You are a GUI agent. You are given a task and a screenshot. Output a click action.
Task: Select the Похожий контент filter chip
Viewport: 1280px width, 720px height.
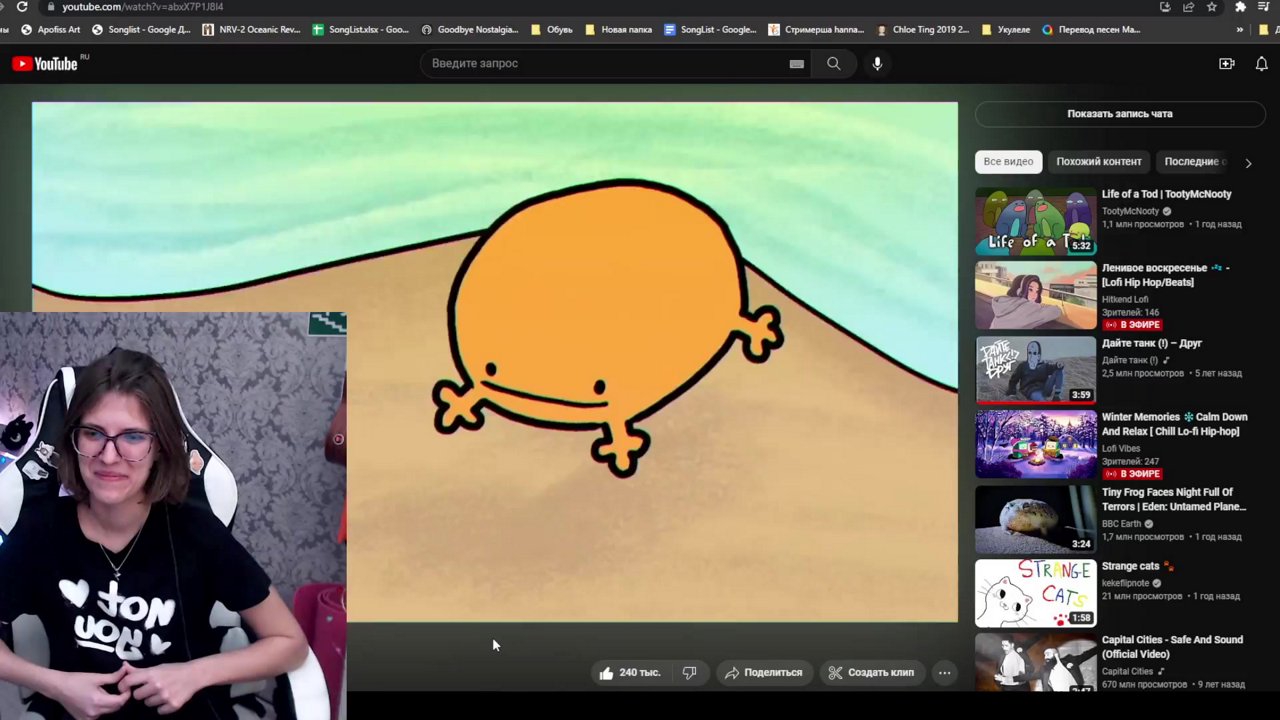(1098, 161)
